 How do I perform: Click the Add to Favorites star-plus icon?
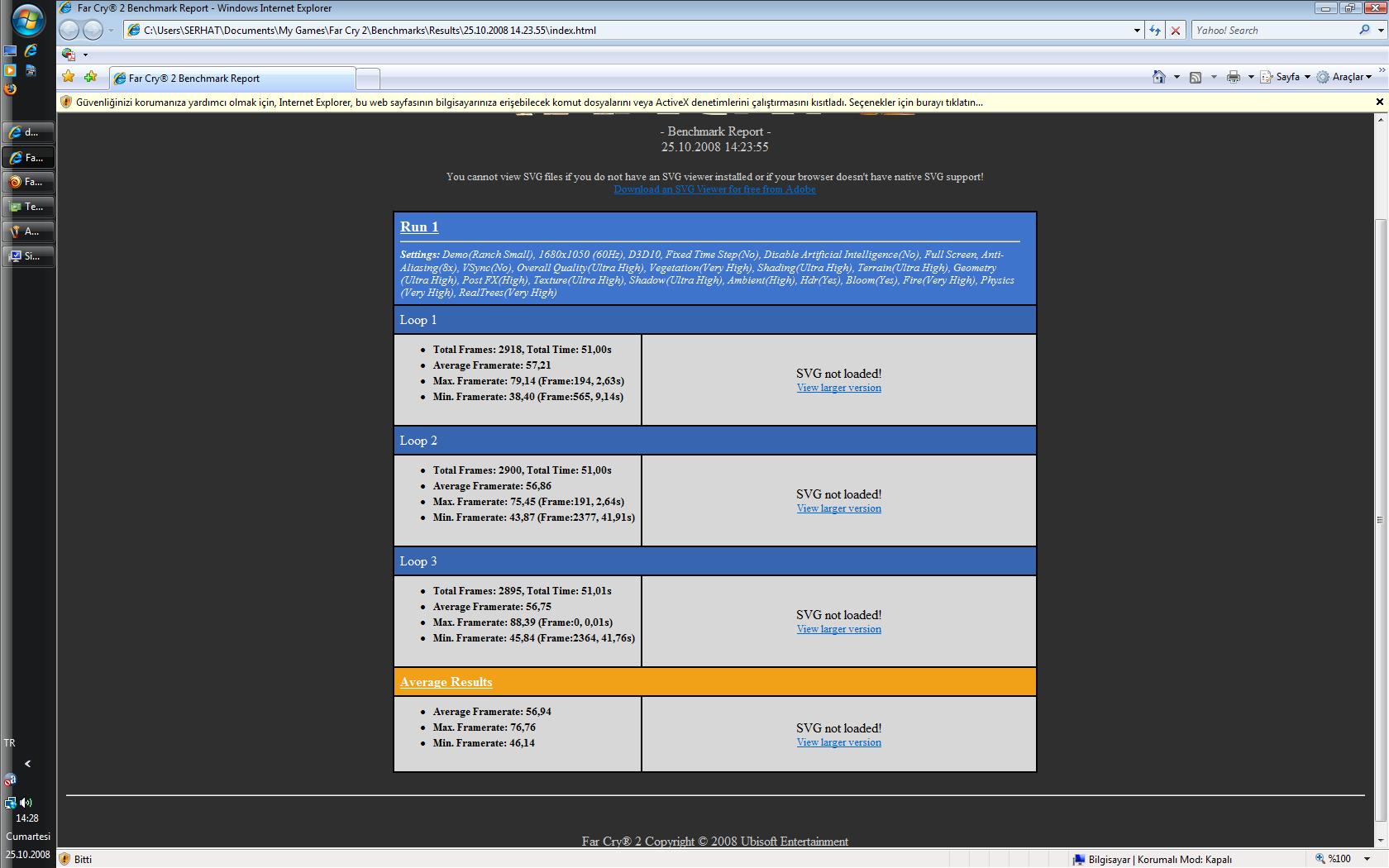pos(90,77)
